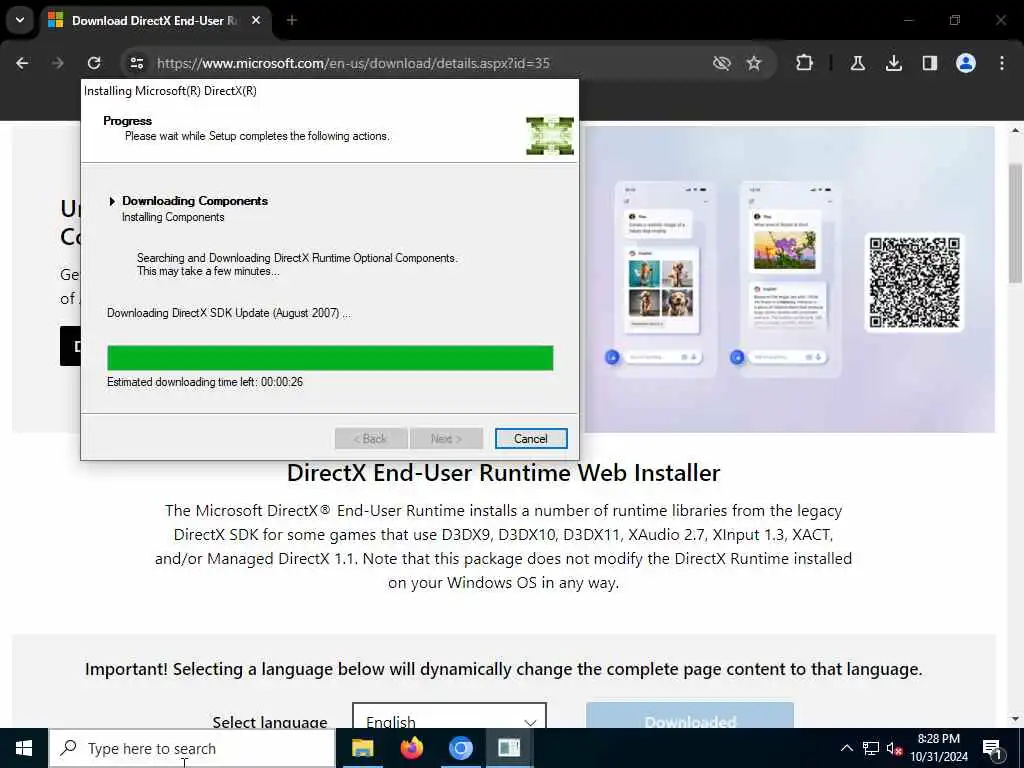Screen dimensions: 1024x768
Task: Toggle the browser side panel
Action: point(929,63)
